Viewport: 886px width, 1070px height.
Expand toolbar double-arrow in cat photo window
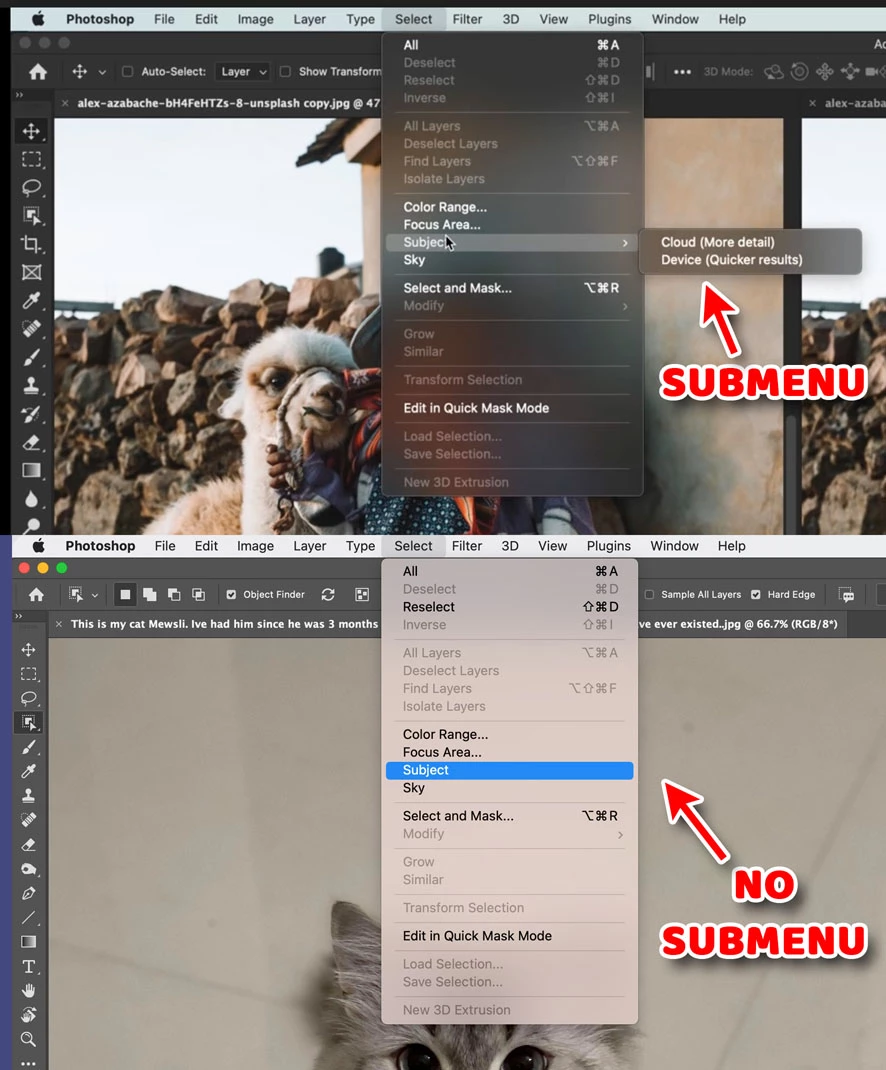click(x=18, y=616)
